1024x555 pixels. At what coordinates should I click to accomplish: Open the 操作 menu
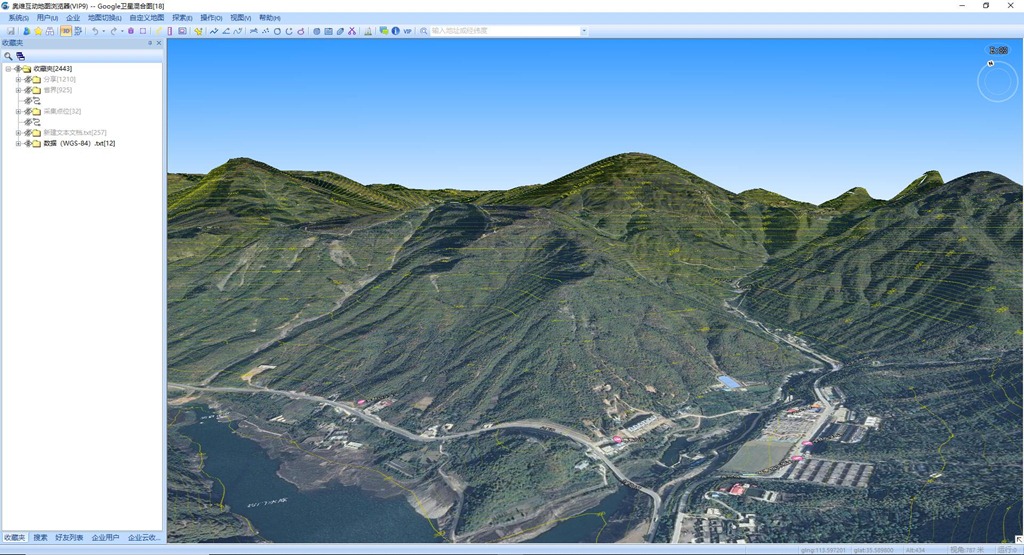tap(211, 18)
